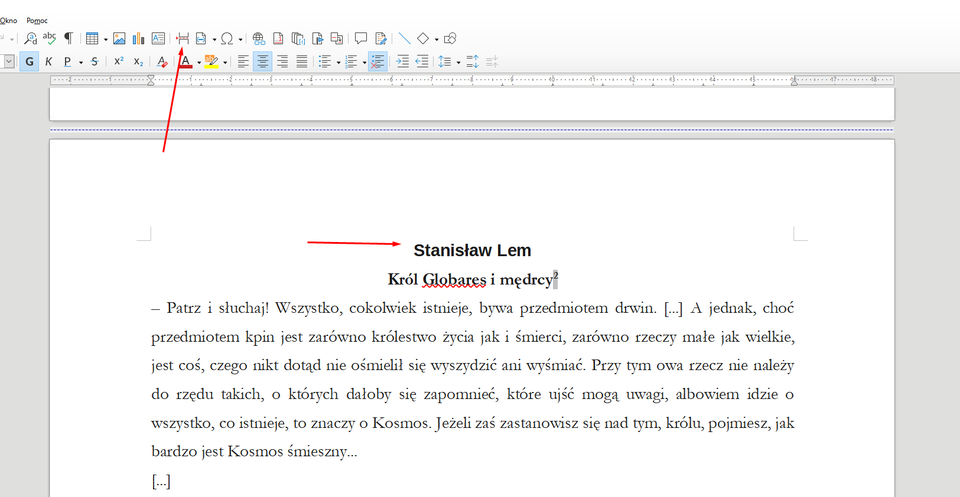
Task: Open the Pomoc menu
Action: (x=37, y=20)
